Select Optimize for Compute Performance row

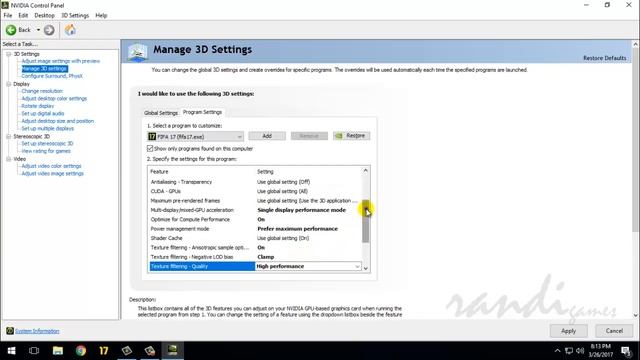click(x=255, y=220)
